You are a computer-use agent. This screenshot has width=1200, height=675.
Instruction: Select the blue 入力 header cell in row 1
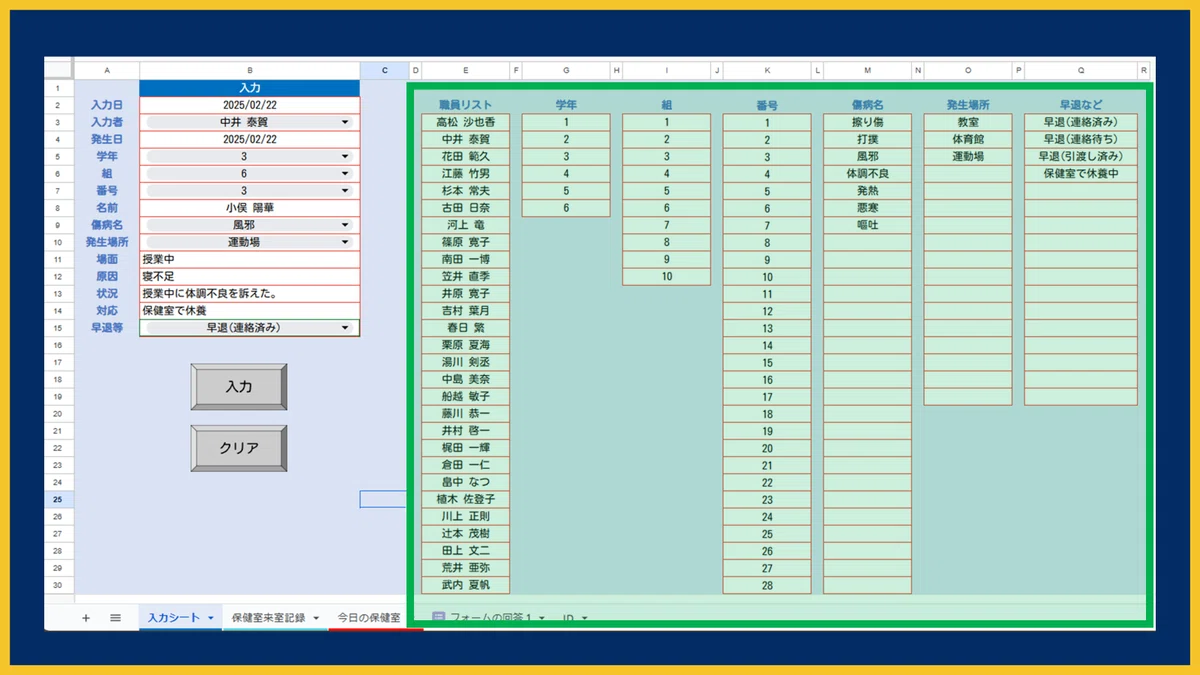point(249,88)
